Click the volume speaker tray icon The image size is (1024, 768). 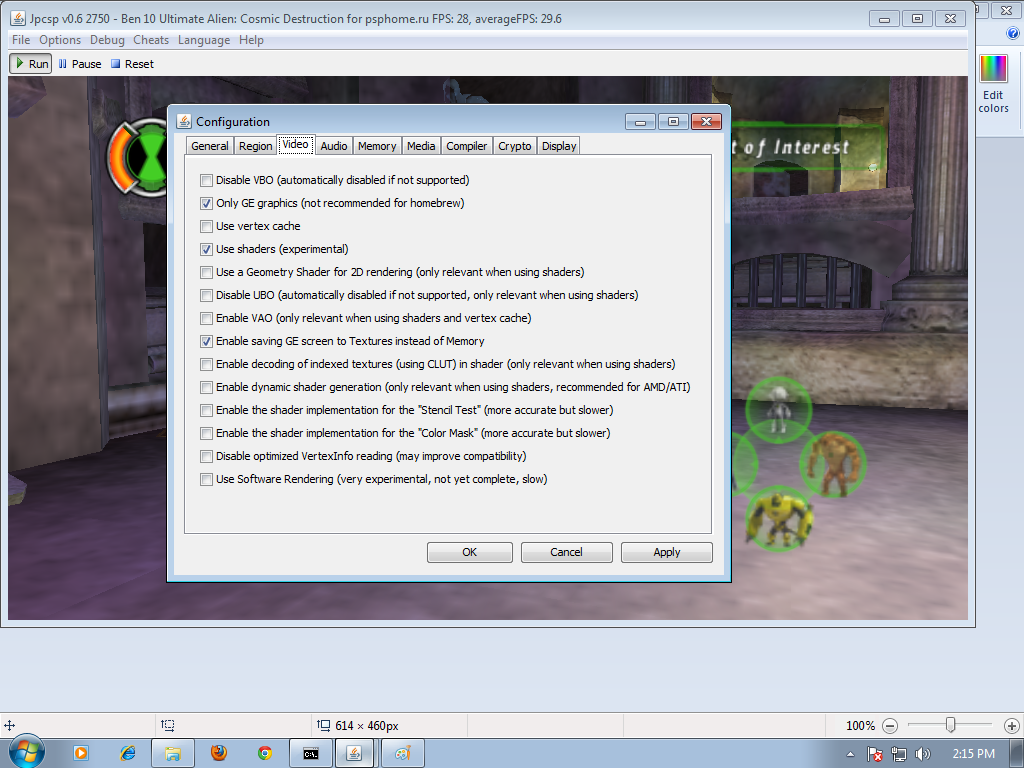pos(922,754)
